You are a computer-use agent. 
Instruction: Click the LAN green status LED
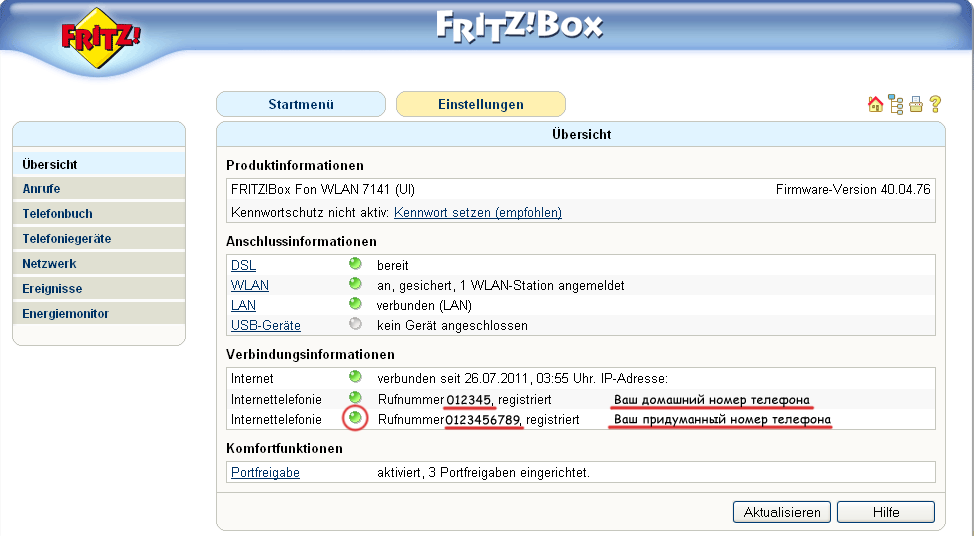point(355,304)
